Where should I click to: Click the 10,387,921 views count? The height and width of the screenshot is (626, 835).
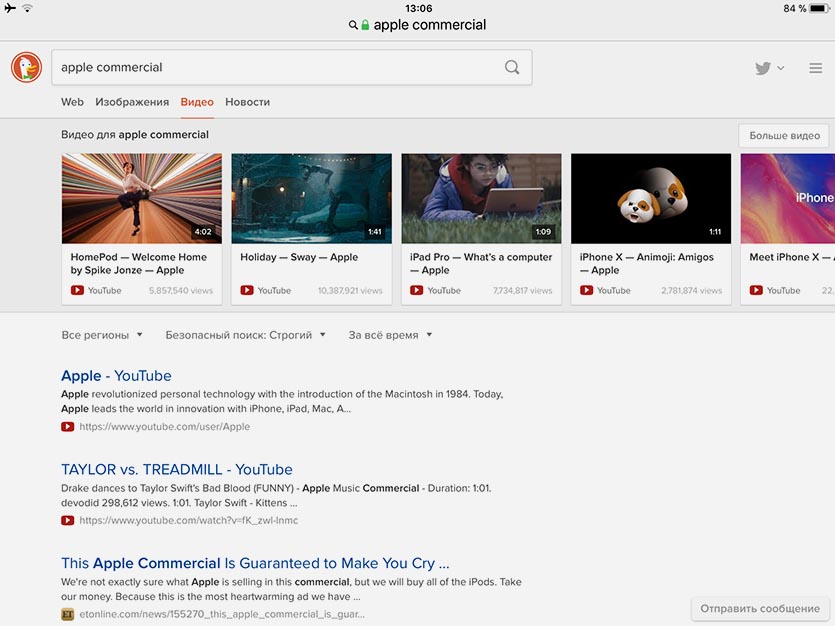(x=350, y=291)
